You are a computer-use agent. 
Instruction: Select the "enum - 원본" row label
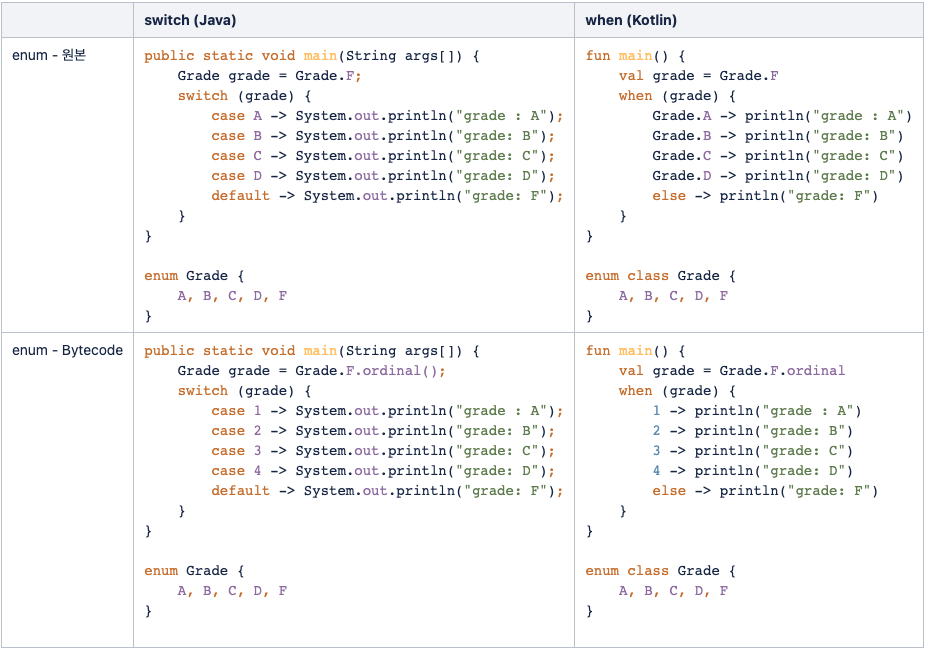point(49,55)
